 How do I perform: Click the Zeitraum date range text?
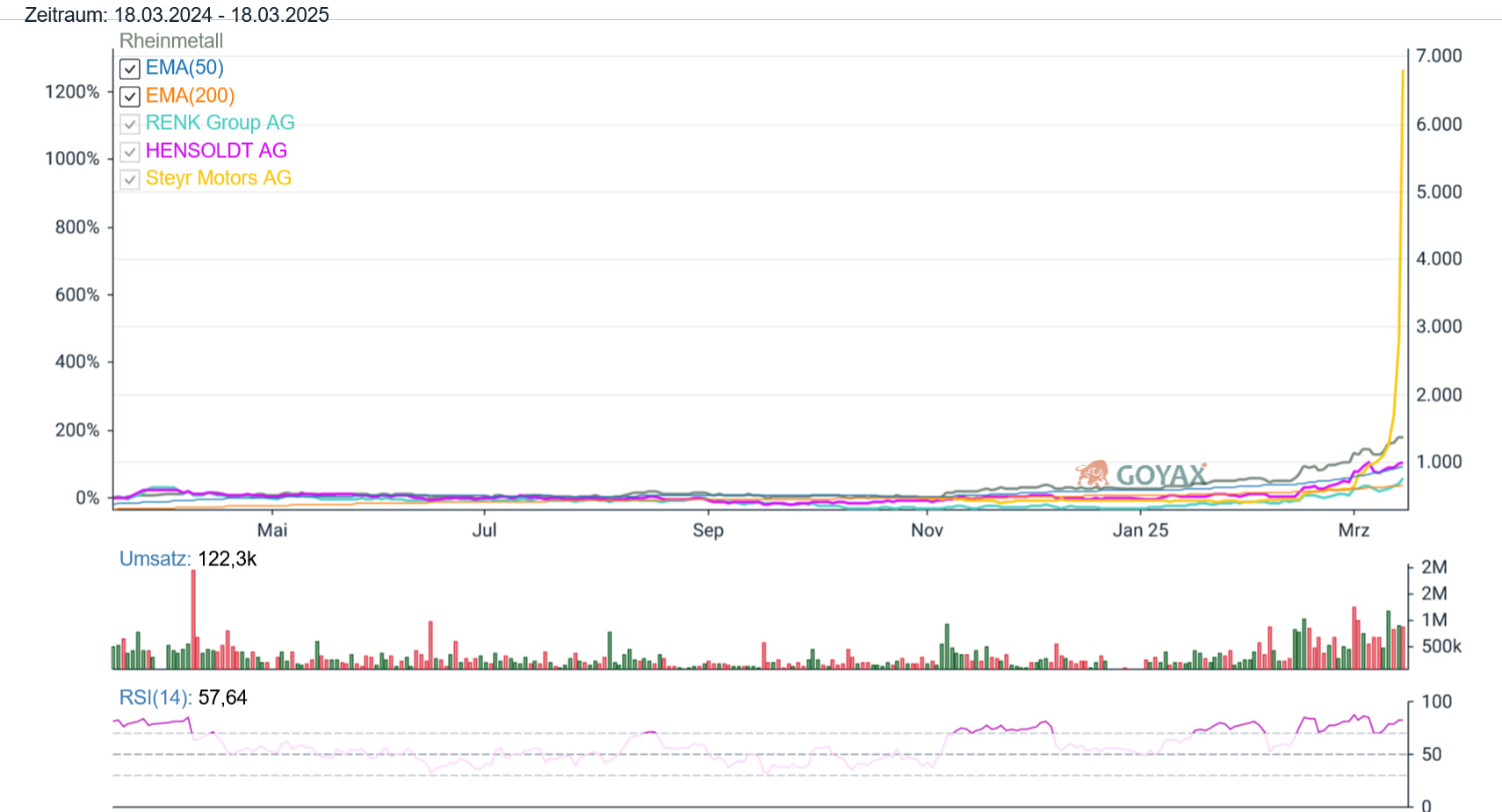coord(177,15)
